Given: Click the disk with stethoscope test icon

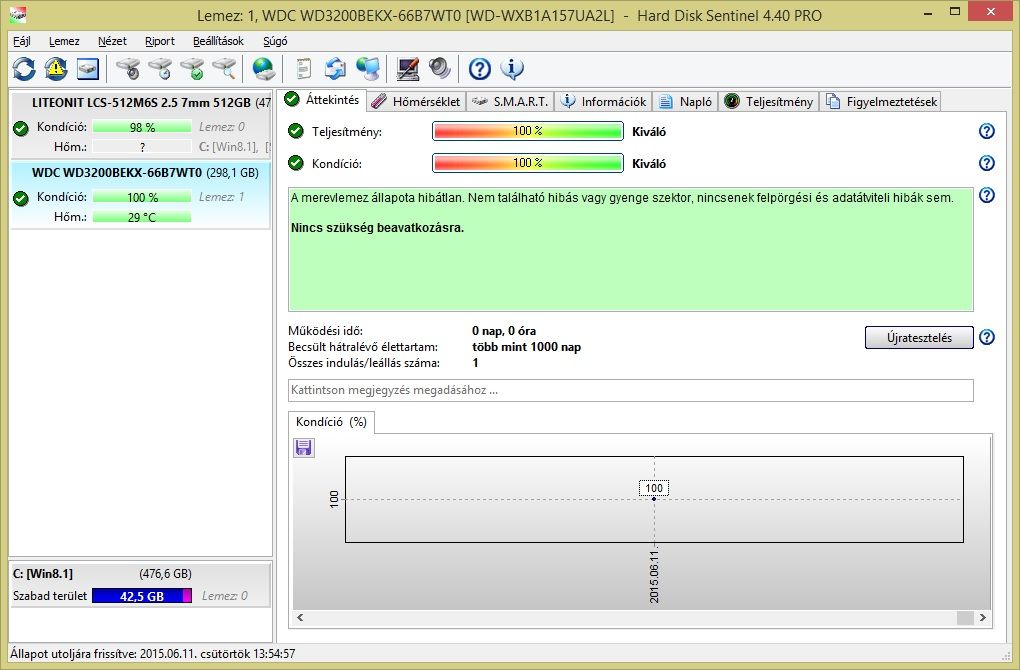Looking at the screenshot, I should pyautogui.click(x=128, y=68).
